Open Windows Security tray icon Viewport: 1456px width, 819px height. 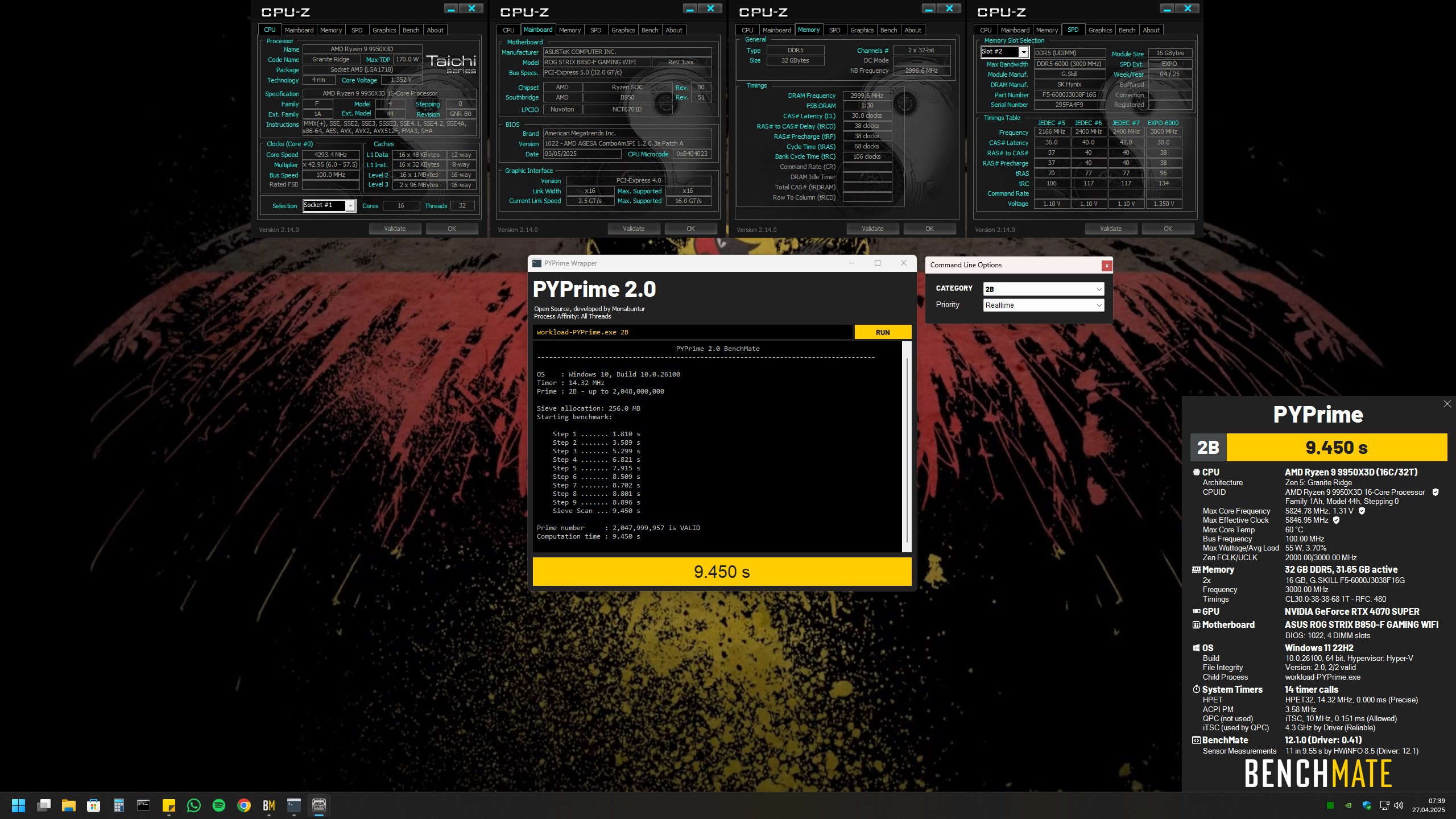[1367, 805]
